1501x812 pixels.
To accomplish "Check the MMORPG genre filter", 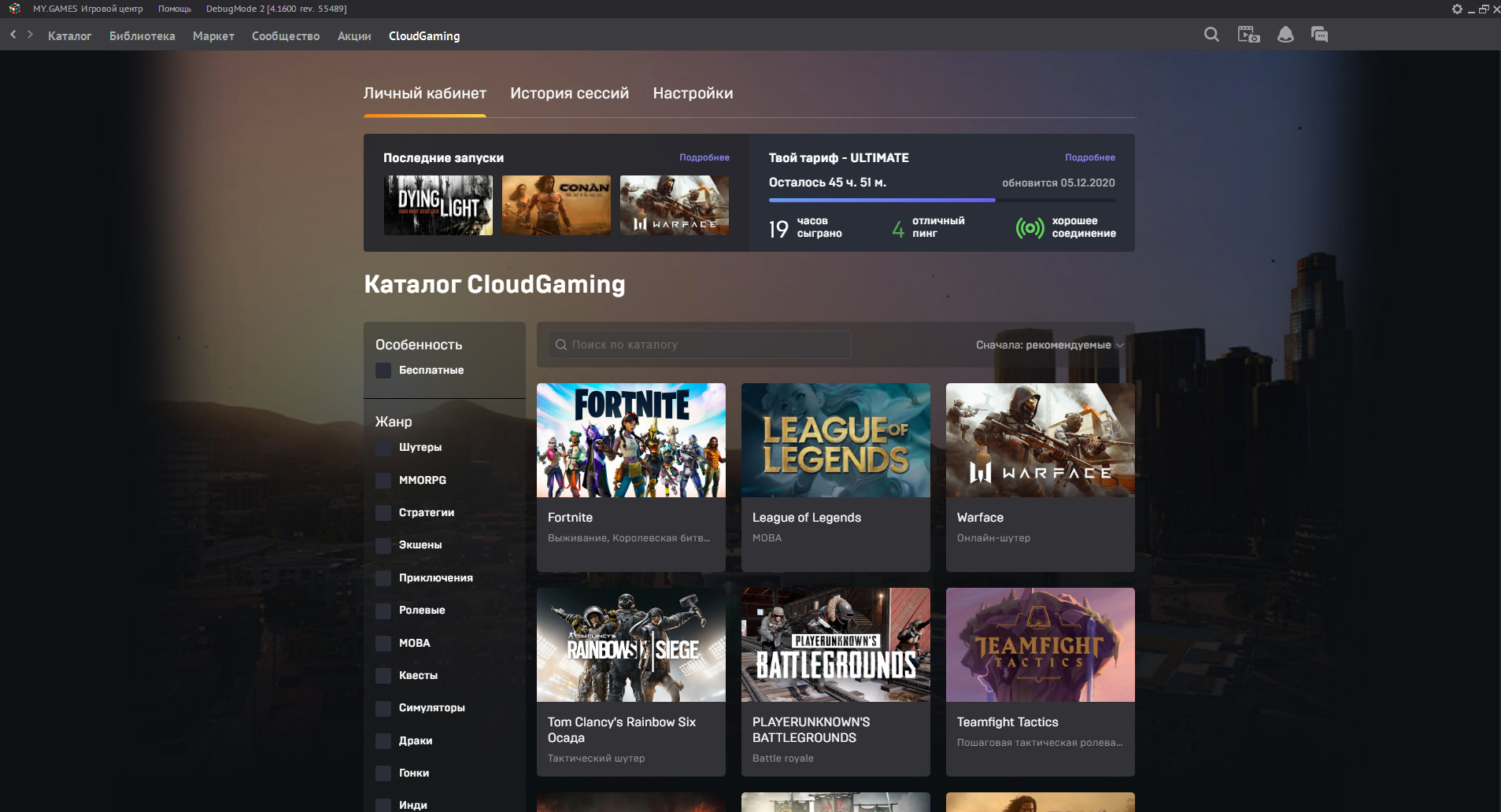I will coord(383,480).
